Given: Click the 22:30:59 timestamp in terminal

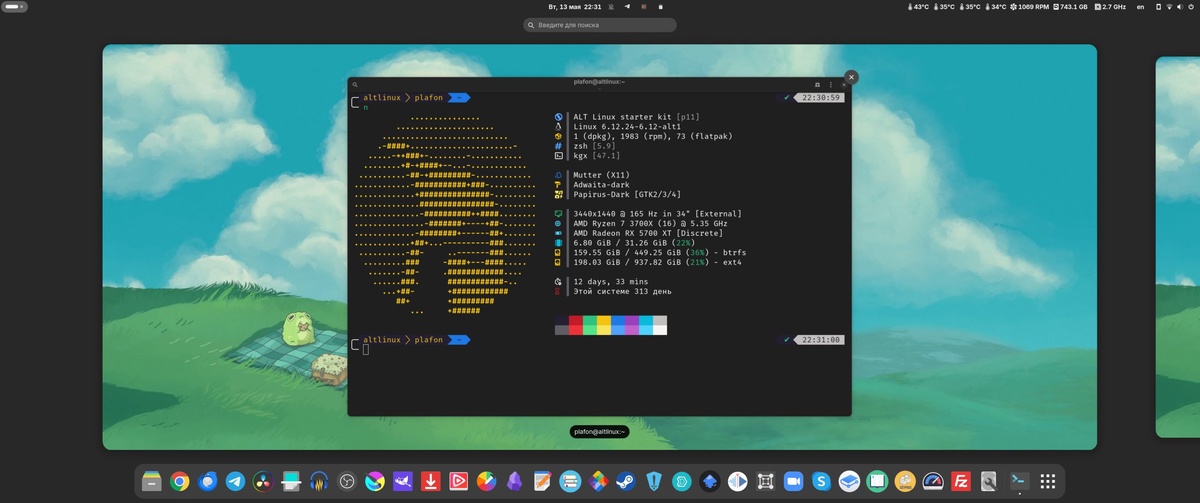Looking at the screenshot, I should tap(820, 98).
